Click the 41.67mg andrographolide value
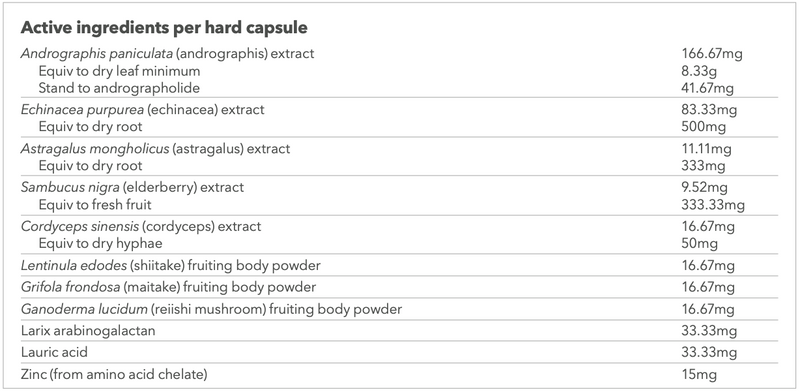800x392 pixels. pyautogui.click(x=708, y=88)
